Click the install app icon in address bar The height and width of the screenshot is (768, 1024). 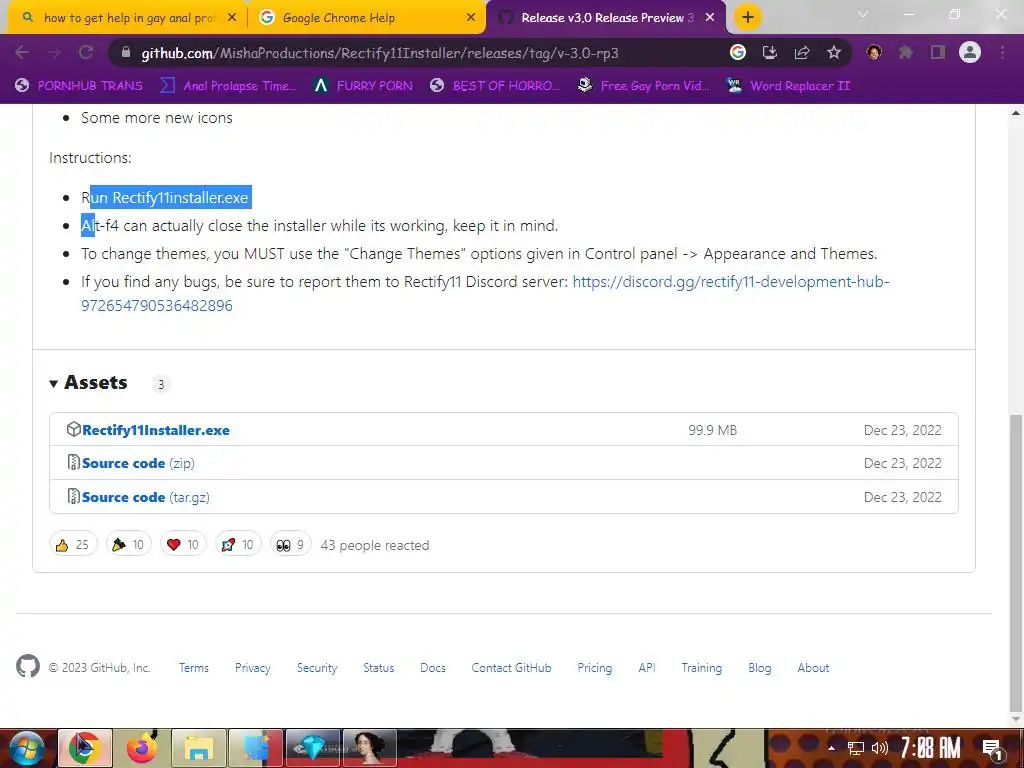point(770,53)
